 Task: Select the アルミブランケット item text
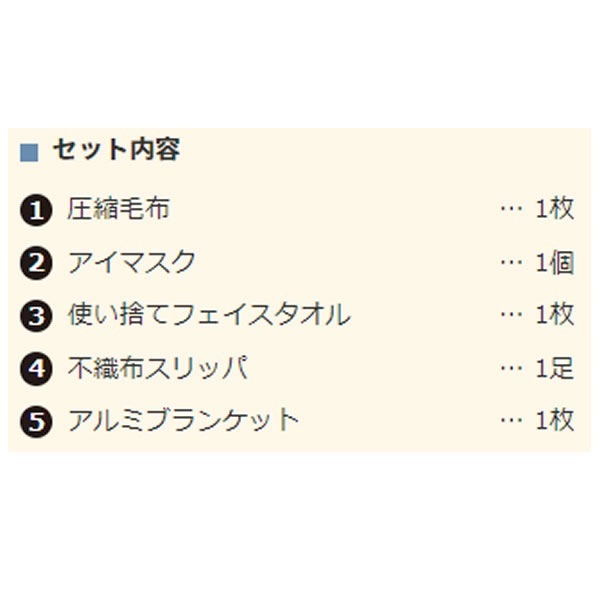pyautogui.click(x=183, y=420)
